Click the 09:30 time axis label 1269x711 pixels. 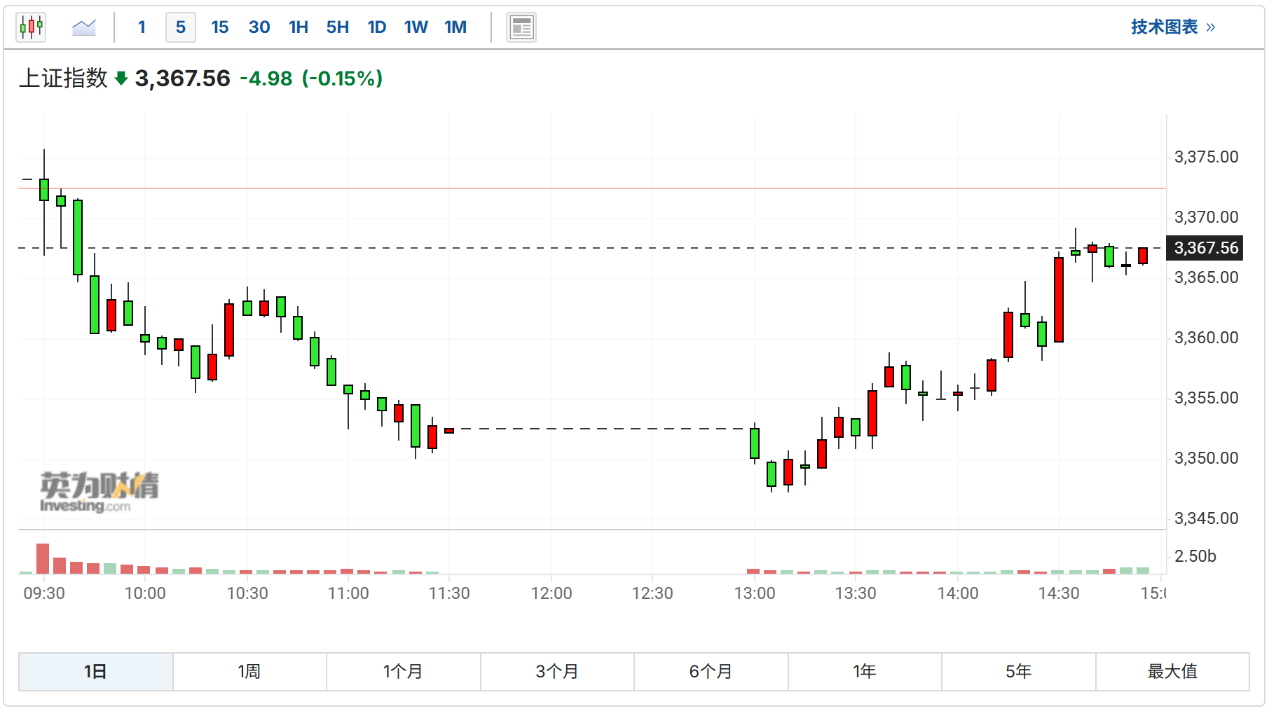pos(44,593)
